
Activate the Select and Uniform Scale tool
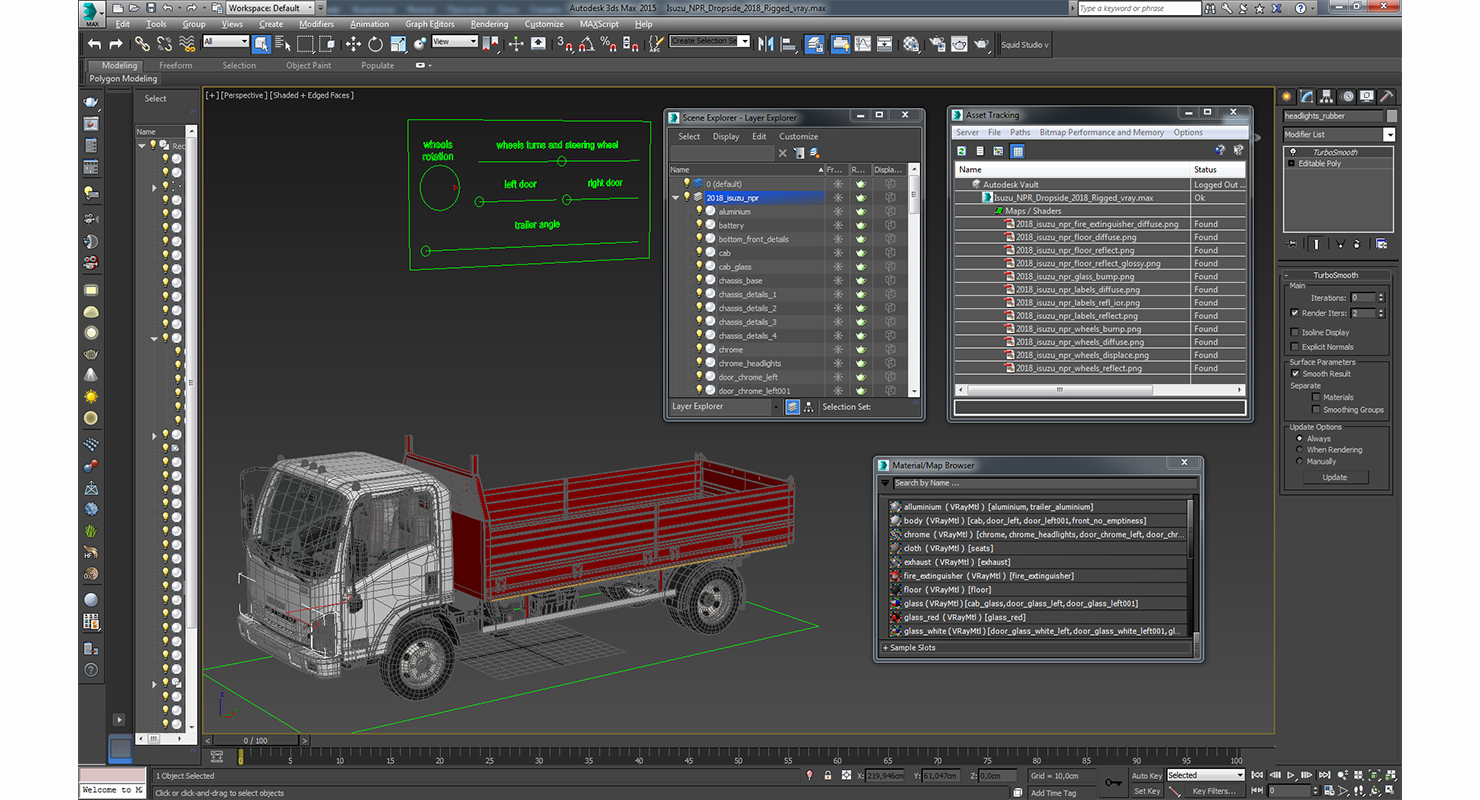point(398,44)
